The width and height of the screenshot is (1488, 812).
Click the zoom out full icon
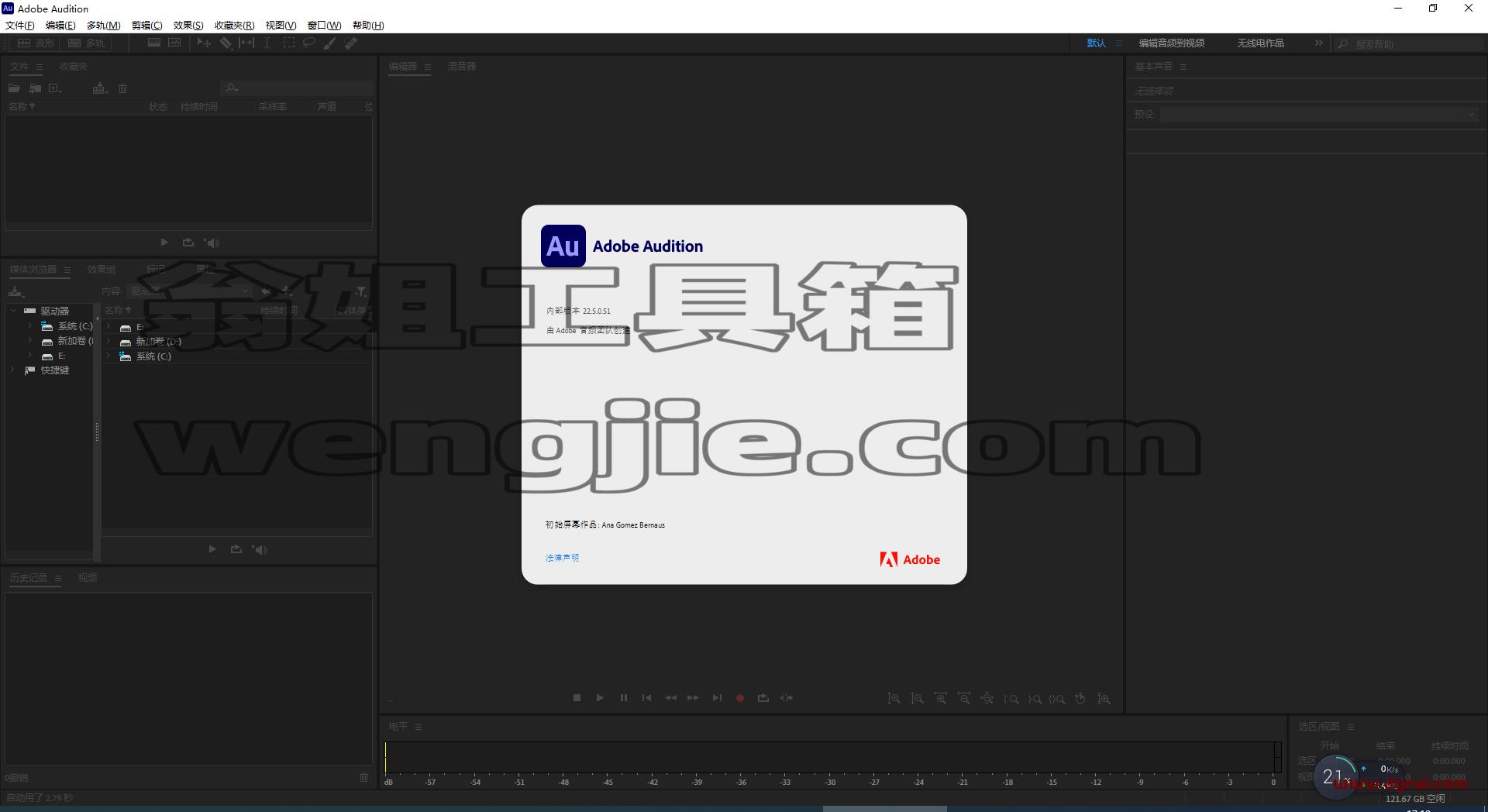point(987,699)
